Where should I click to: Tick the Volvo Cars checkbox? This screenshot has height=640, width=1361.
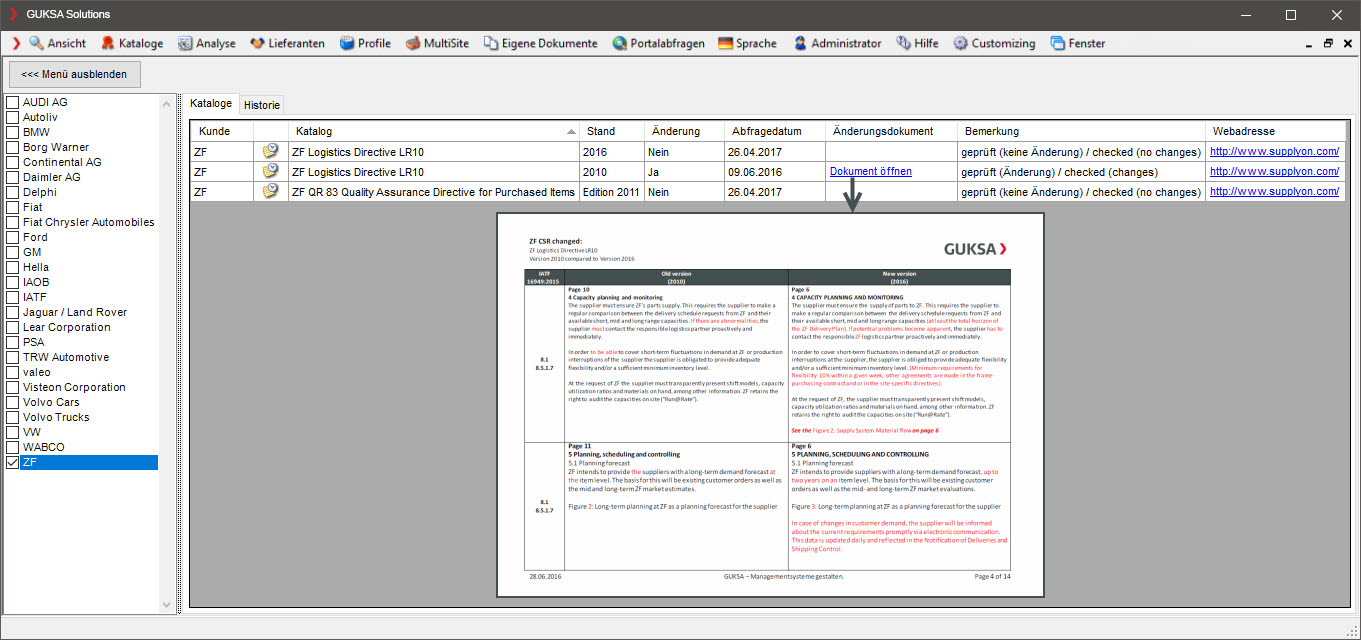(x=13, y=402)
